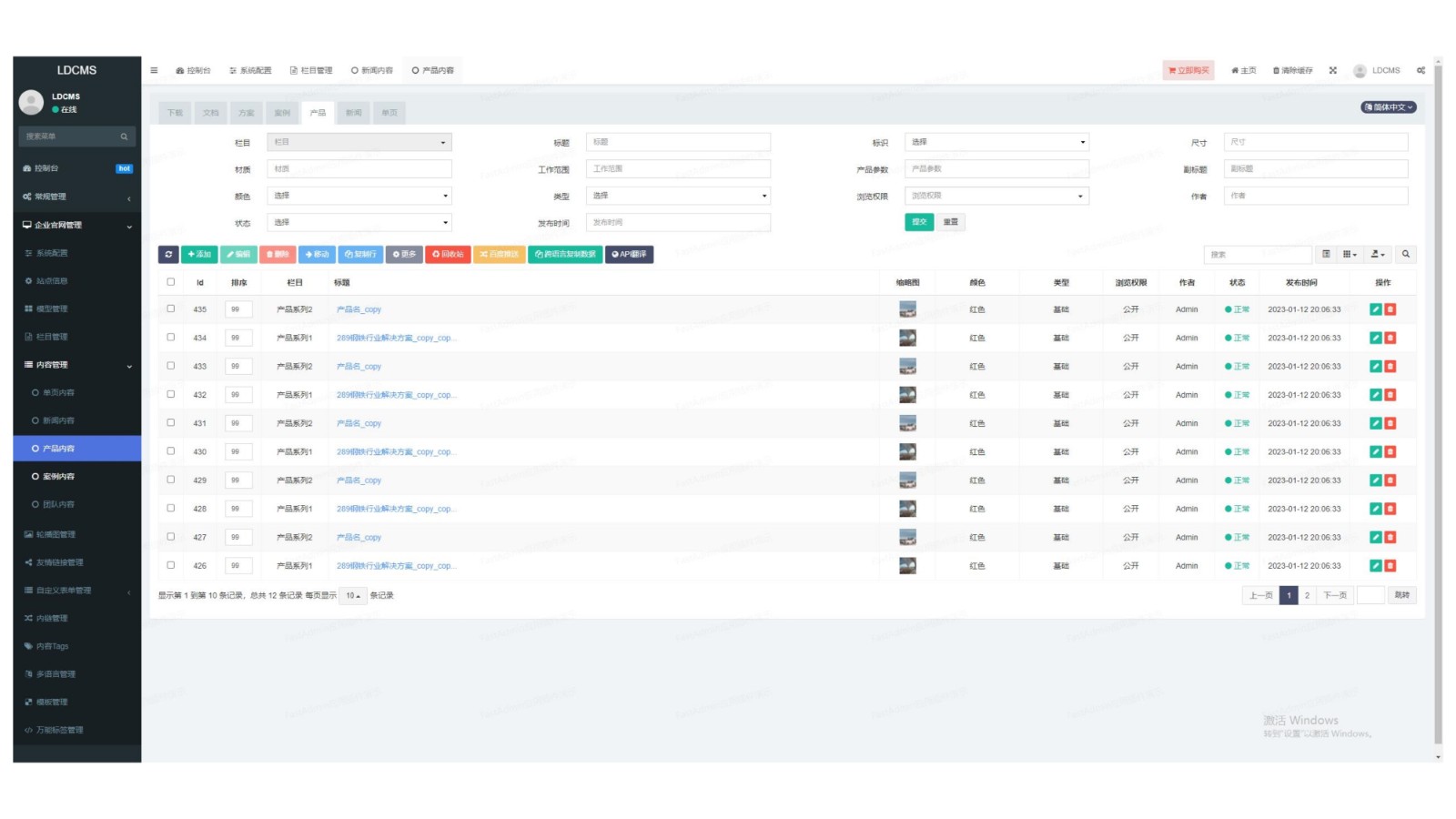Click the search magnifier in sidebar search box
Screen dimensions: 1456x819
[124, 136]
